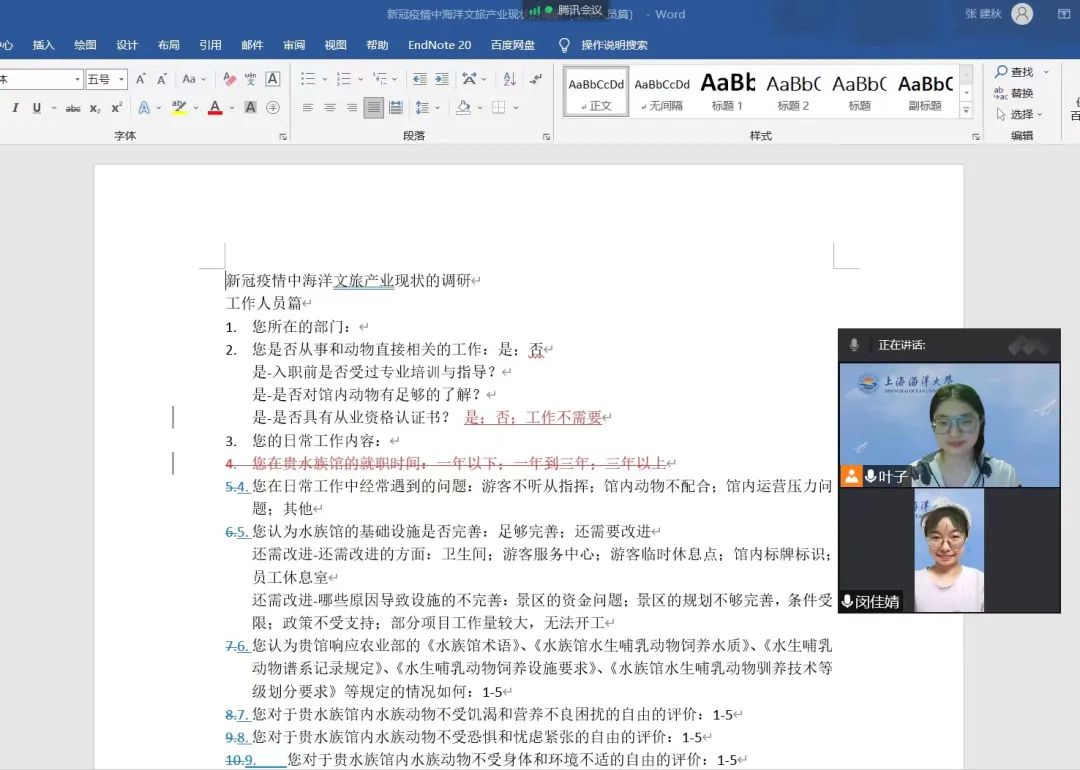Apply the 标题 1 heading style
The width and height of the screenshot is (1080, 770).
tap(727, 92)
